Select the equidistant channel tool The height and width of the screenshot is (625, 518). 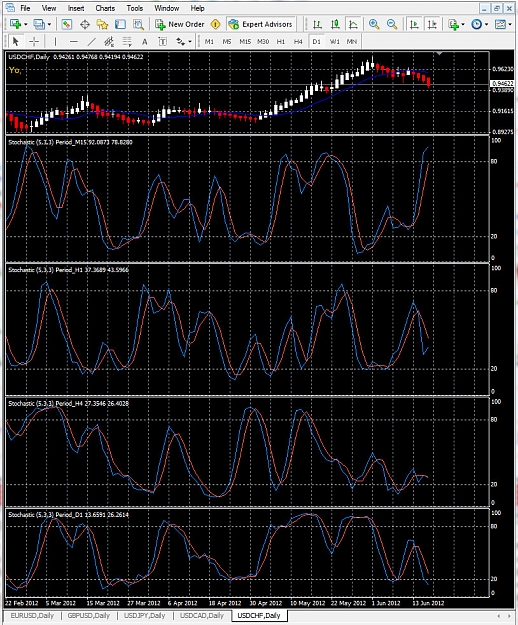pos(109,41)
